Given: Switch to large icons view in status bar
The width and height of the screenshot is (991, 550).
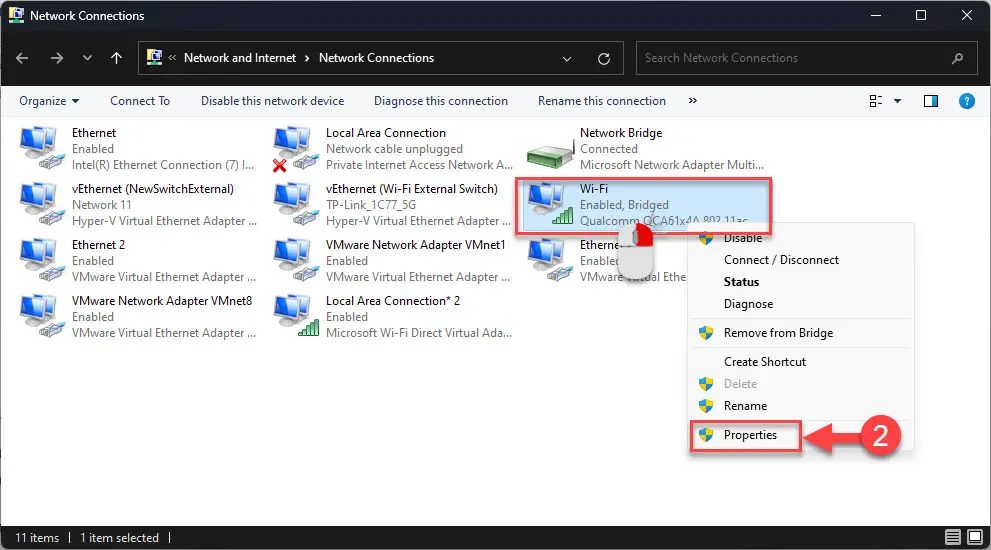Looking at the screenshot, I should pyautogui.click(x=974, y=538).
